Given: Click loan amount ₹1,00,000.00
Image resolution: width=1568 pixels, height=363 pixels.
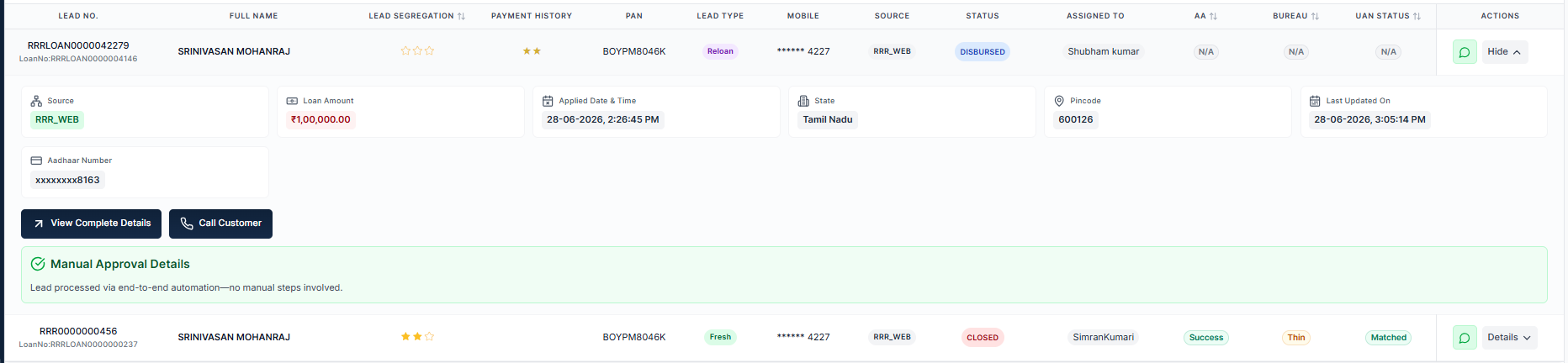Looking at the screenshot, I should (320, 119).
